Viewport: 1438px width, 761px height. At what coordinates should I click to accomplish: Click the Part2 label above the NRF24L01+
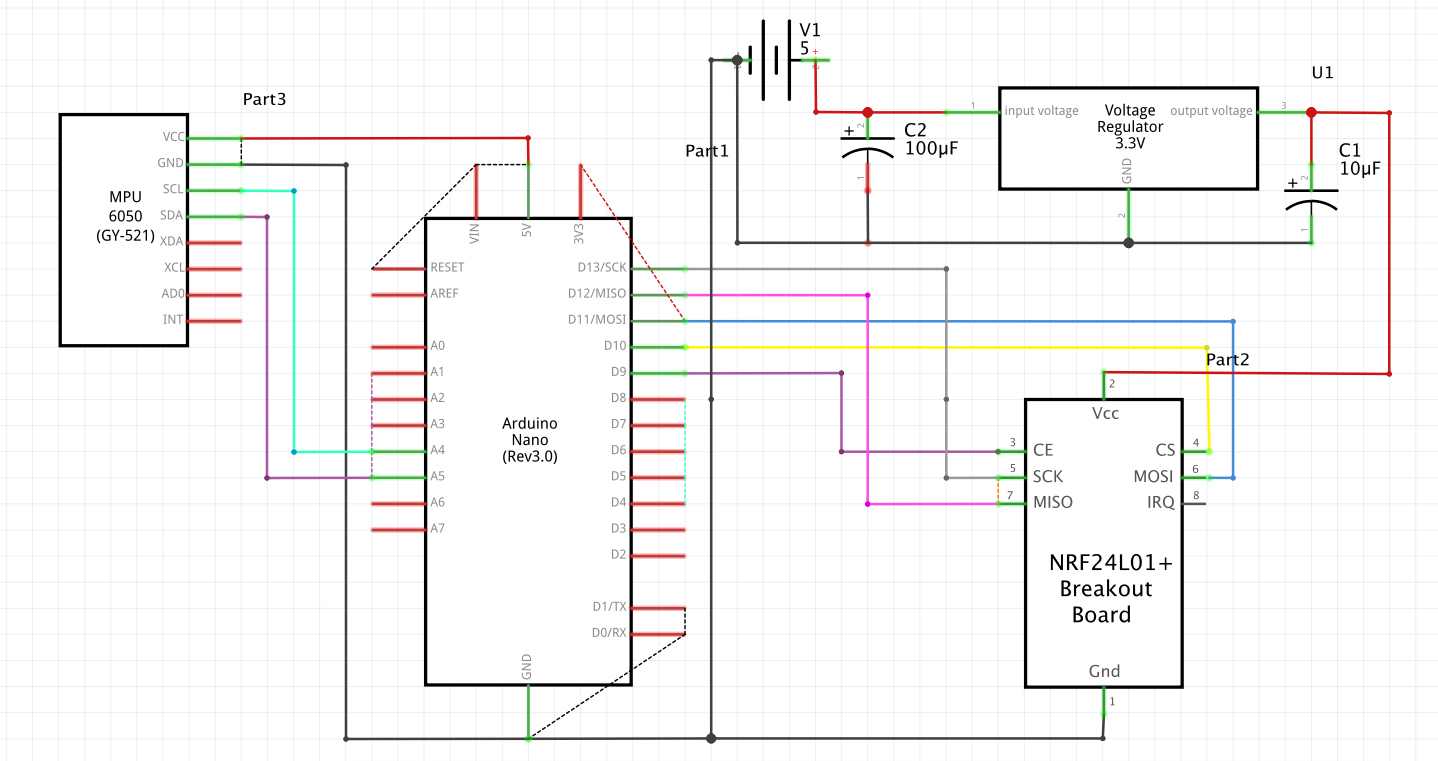coord(1227,359)
